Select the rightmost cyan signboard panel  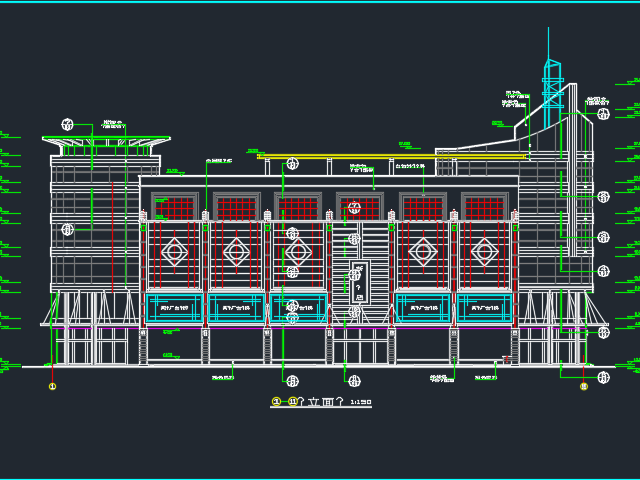click(484, 307)
